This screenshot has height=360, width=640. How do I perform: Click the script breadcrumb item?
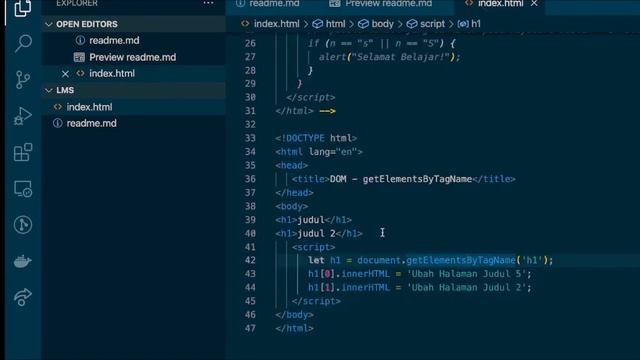pos(432,24)
